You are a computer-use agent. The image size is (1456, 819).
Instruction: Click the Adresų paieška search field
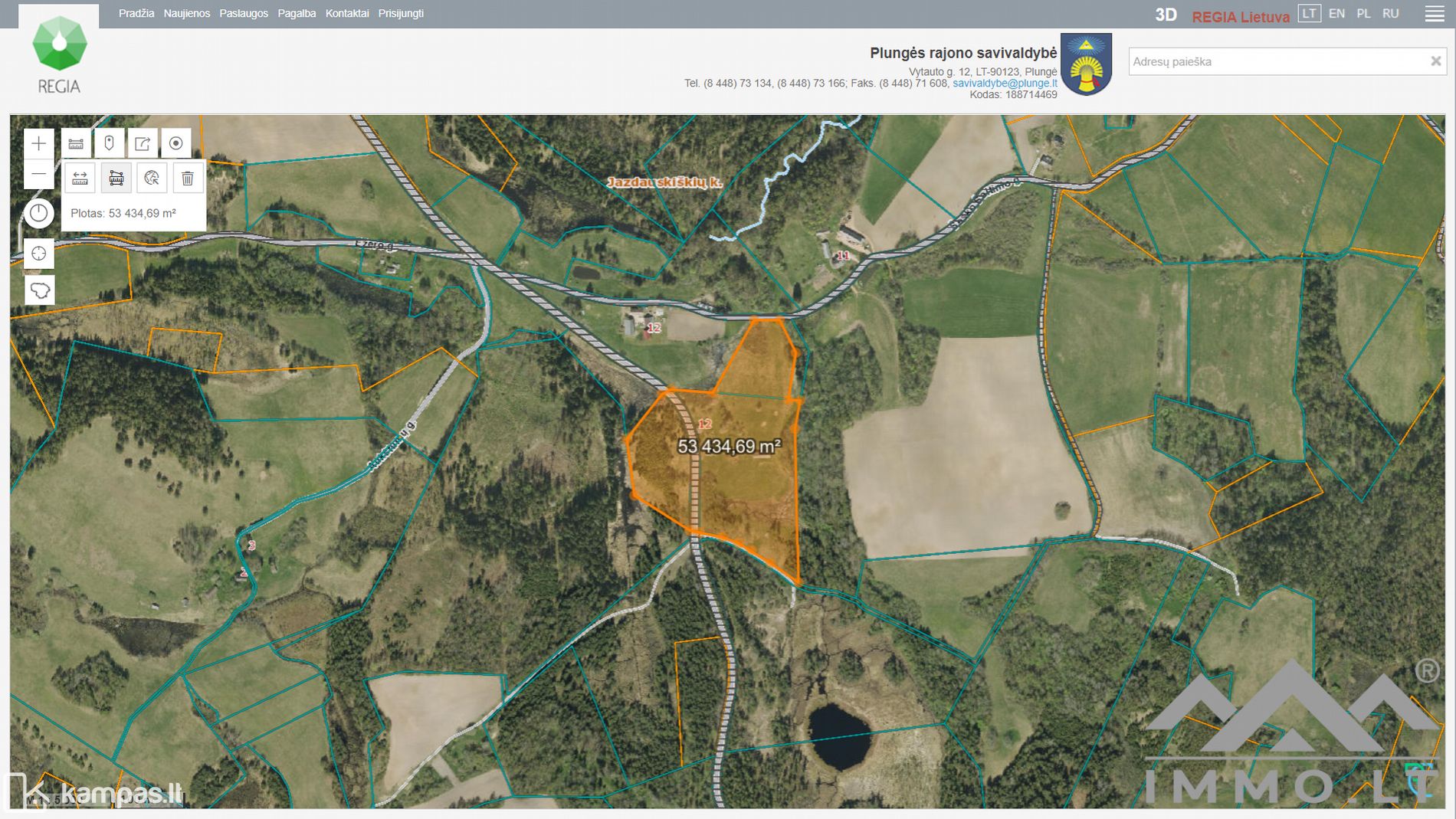[1276, 61]
